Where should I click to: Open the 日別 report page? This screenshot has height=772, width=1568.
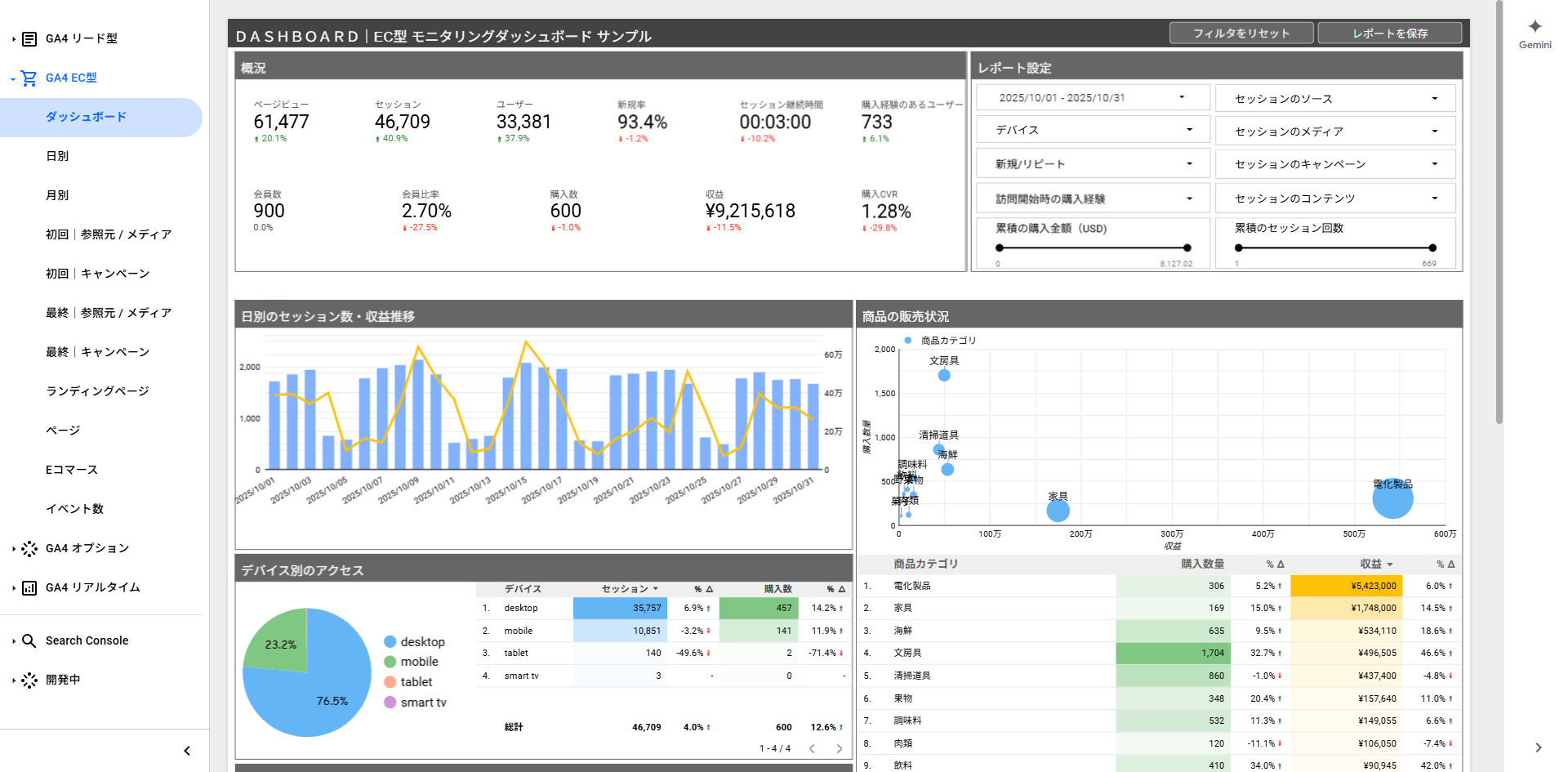57,156
